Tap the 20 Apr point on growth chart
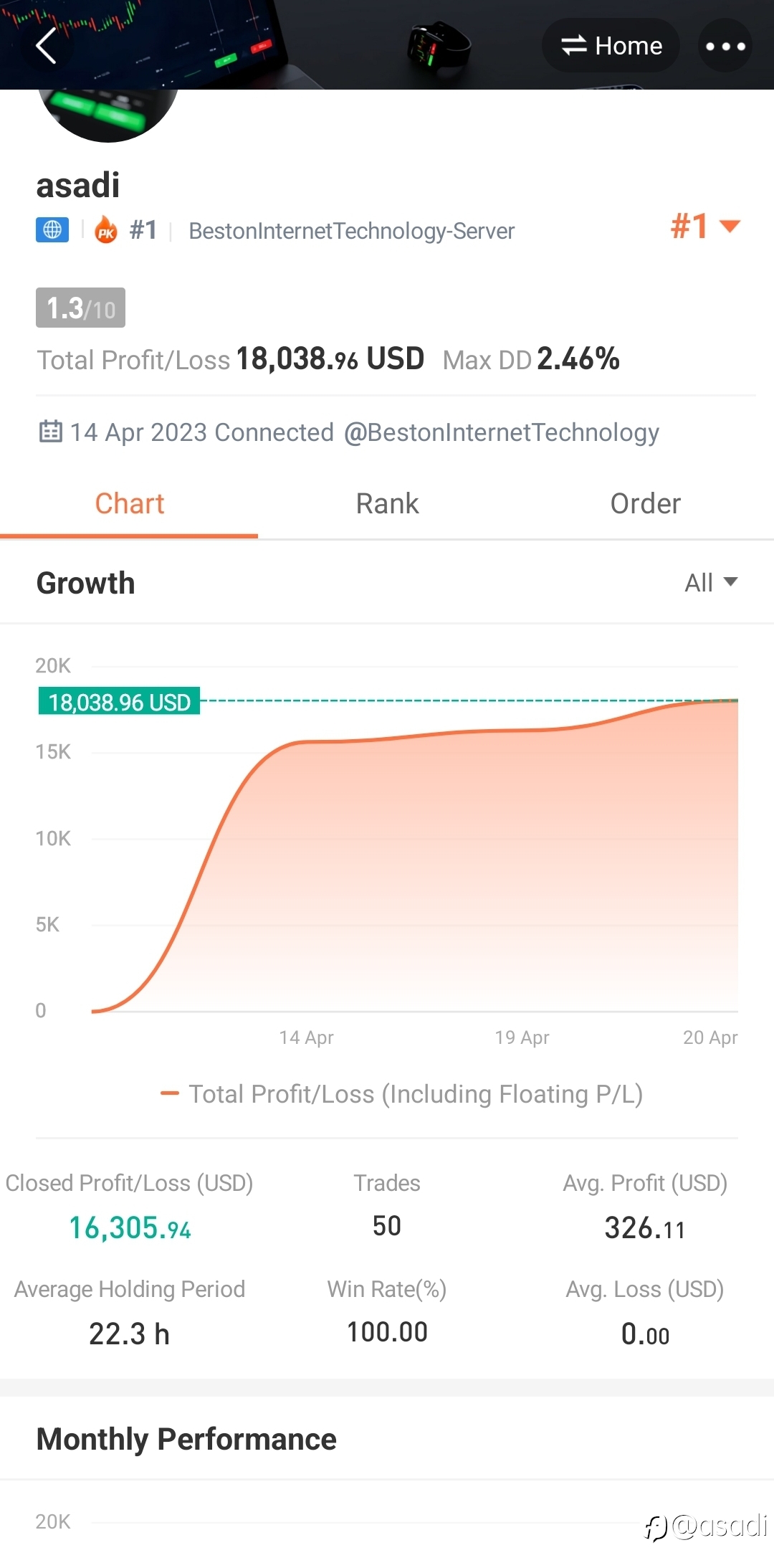Viewport: 774px width, 1568px height. click(x=736, y=700)
